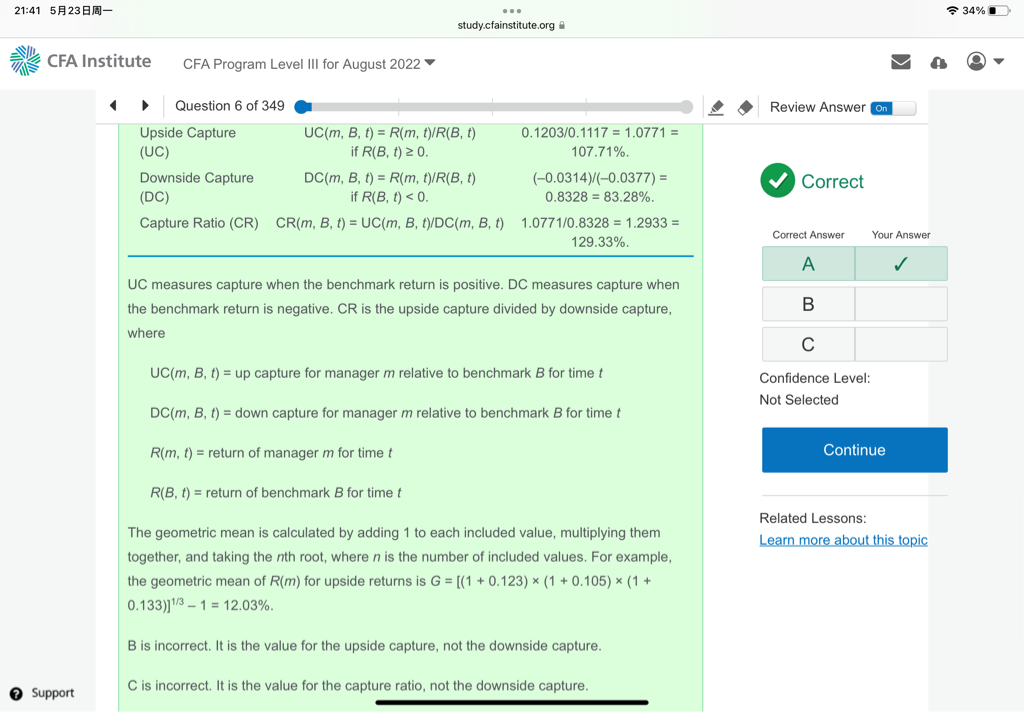Select answer choice C cell
1024x712 pixels.
pos(808,344)
